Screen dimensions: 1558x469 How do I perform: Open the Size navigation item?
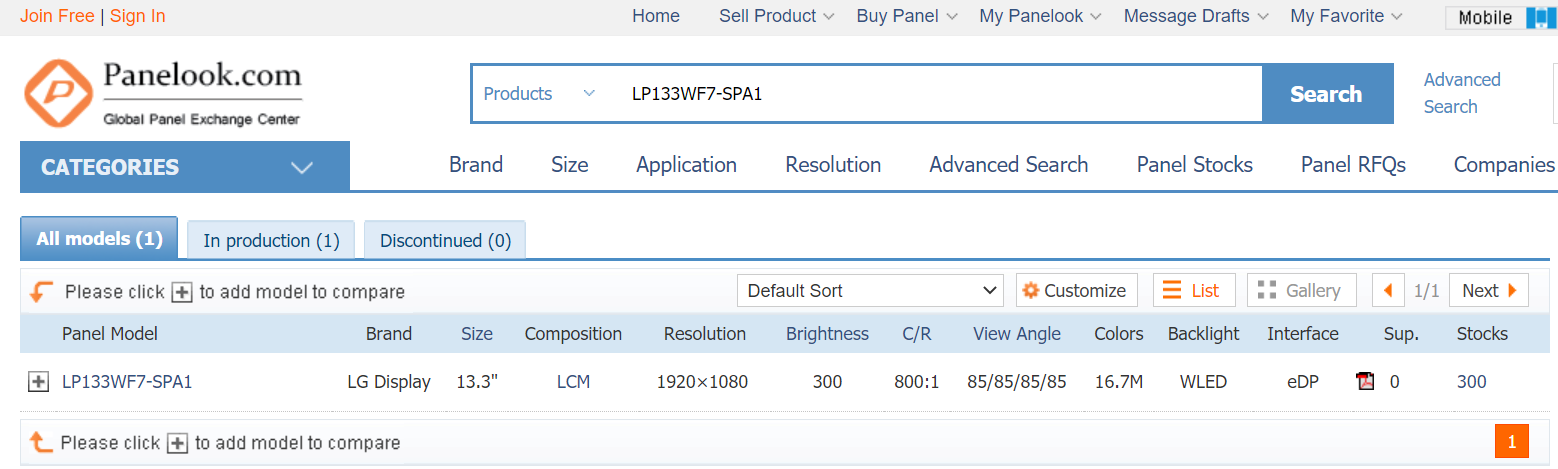click(570, 165)
